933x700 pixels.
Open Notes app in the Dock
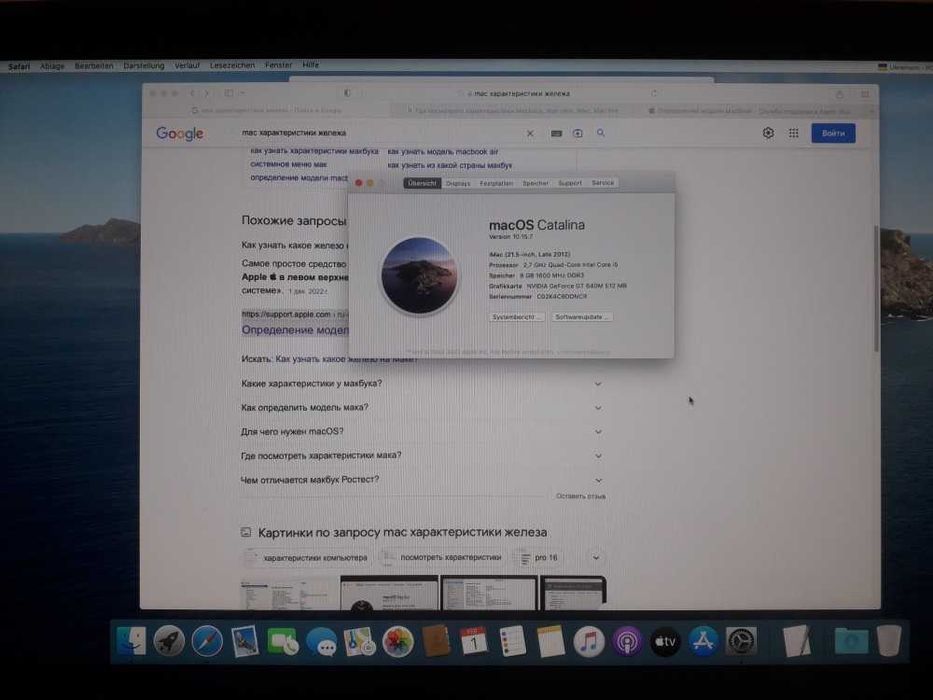click(x=550, y=641)
